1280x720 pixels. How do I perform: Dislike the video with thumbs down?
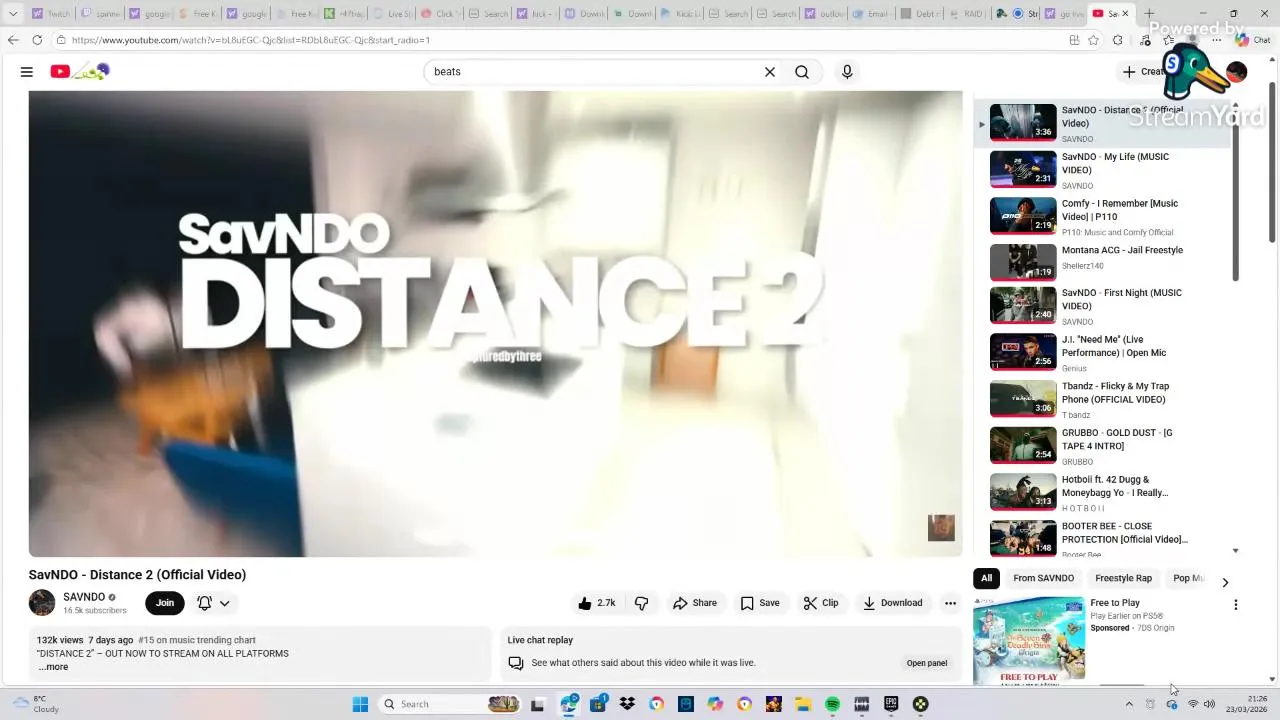(x=642, y=603)
